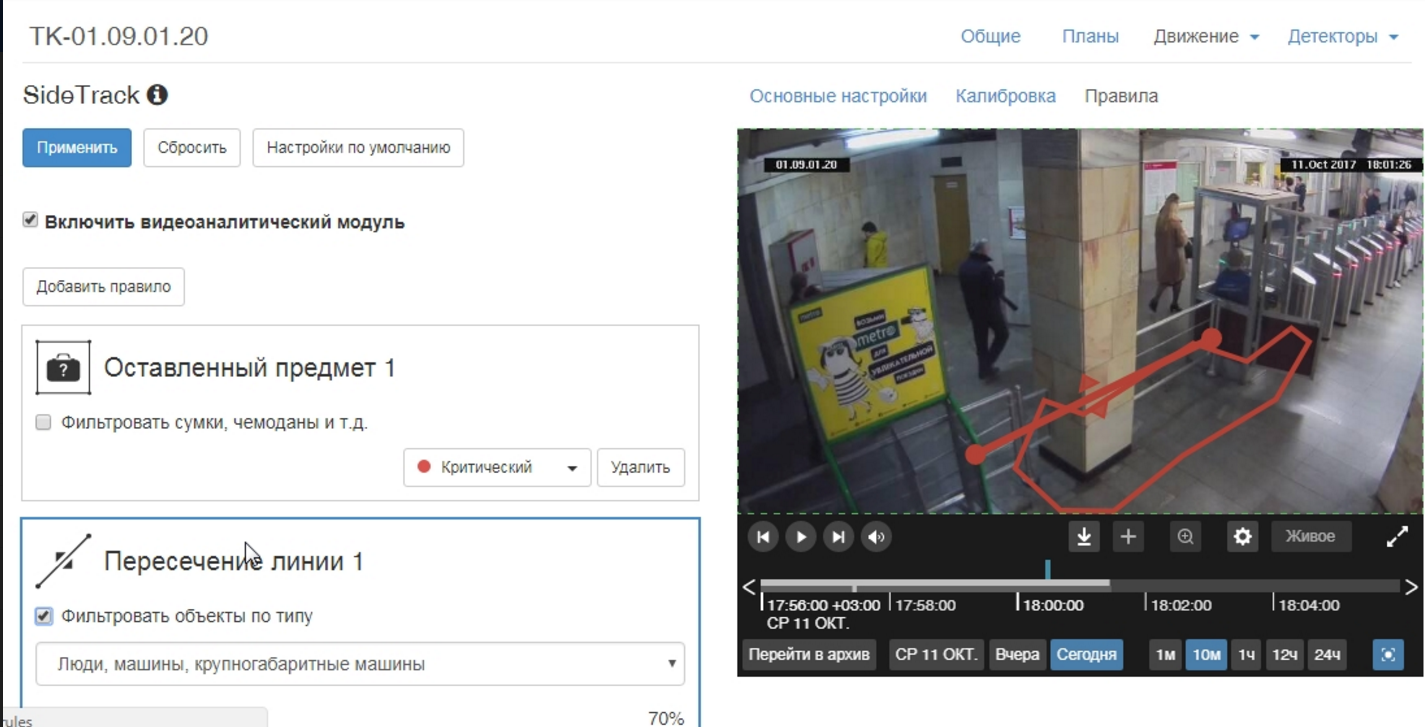Skip to previous frame in player
Image resolution: width=1425 pixels, height=727 pixels.
(763, 537)
